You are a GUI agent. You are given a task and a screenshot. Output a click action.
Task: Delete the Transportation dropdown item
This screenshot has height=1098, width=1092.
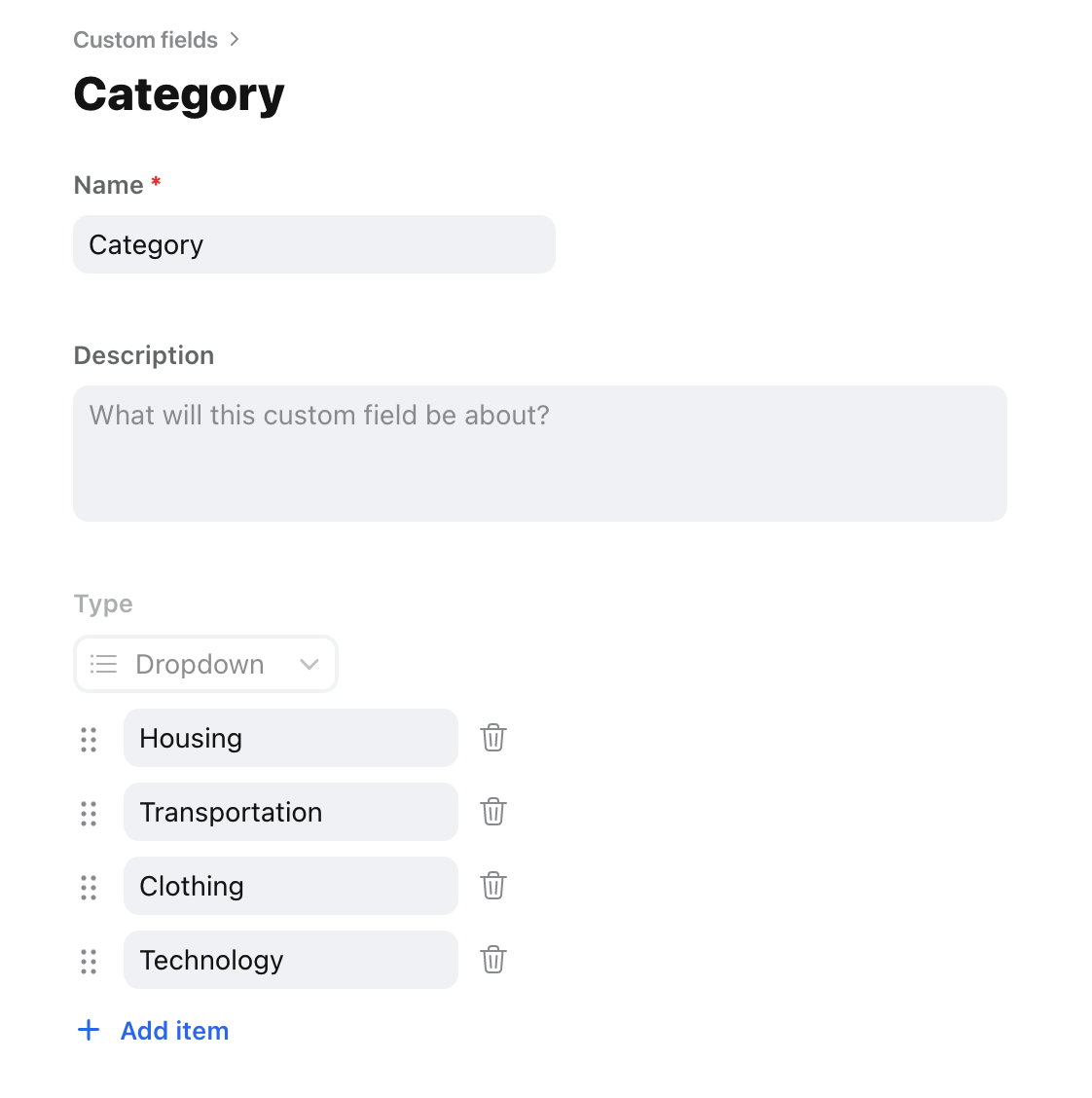tap(492, 812)
